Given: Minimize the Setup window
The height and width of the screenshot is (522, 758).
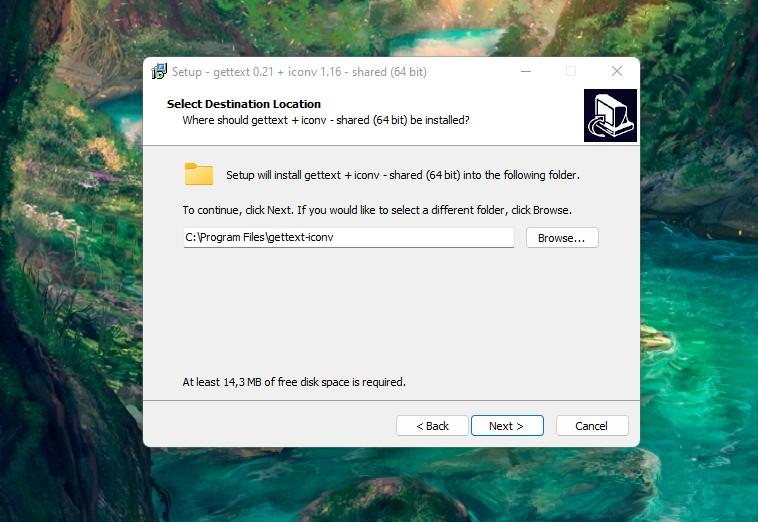Looking at the screenshot, I should (526, 72).
